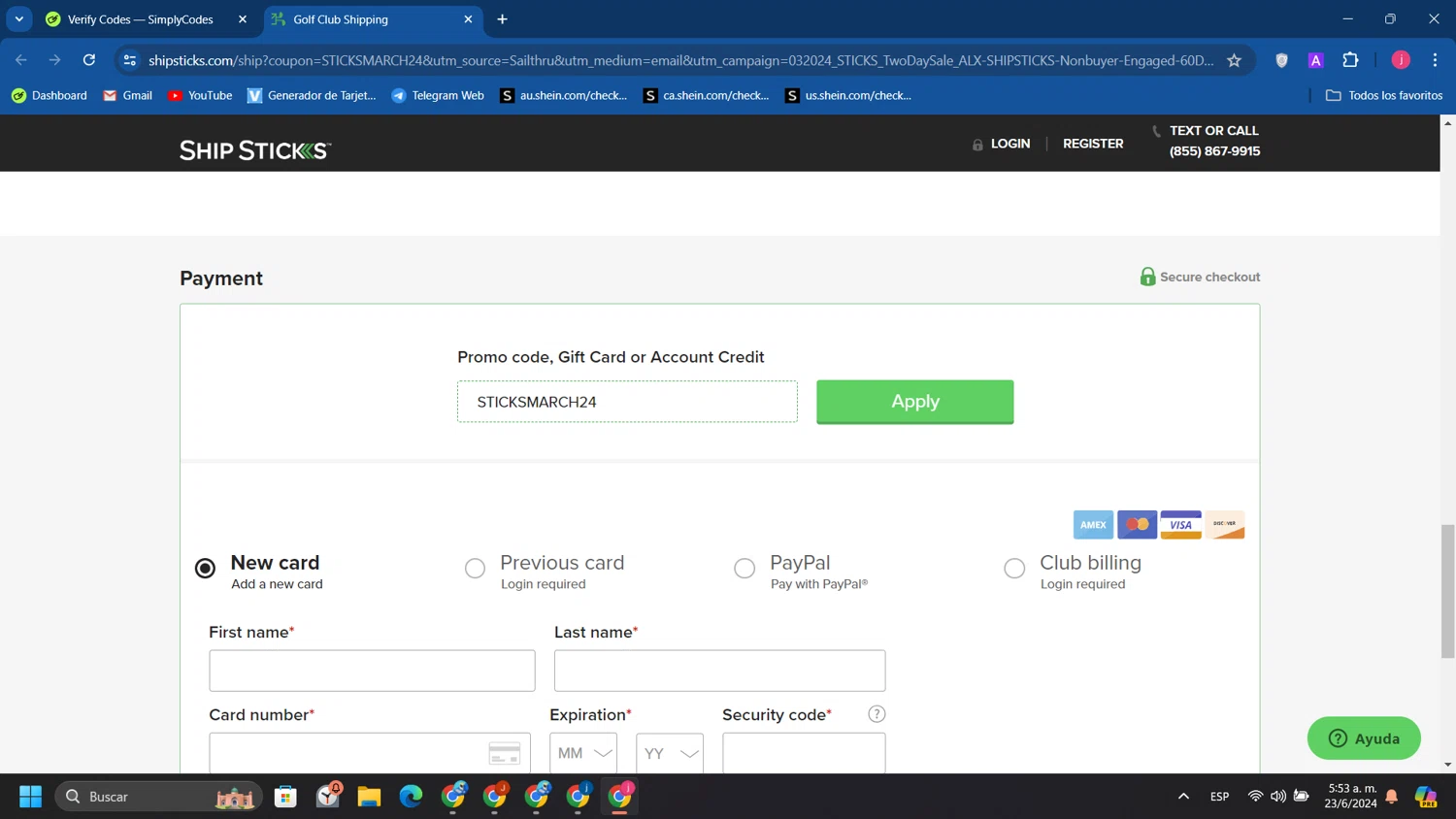The image size is (1456, 819).
Task: Click the First name field
Action: (372, 671)
